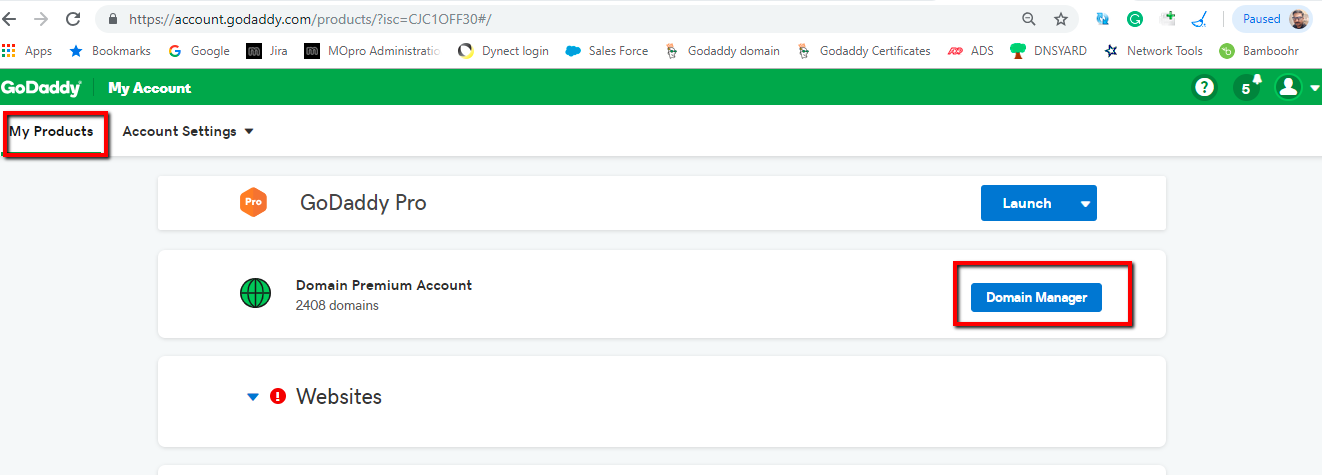
Task: Open the help question mark icon
Action: point(1205,88)
